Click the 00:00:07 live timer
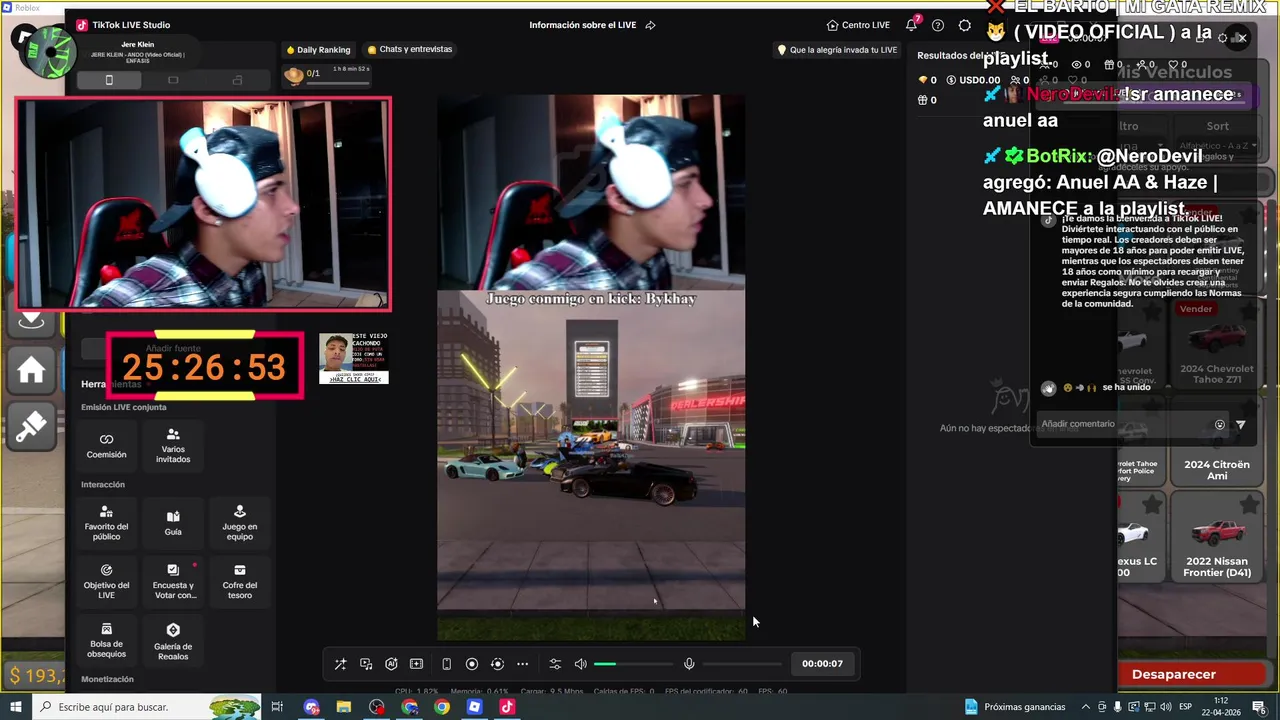Screen dimensions: 1280x720 click(822, 664)
